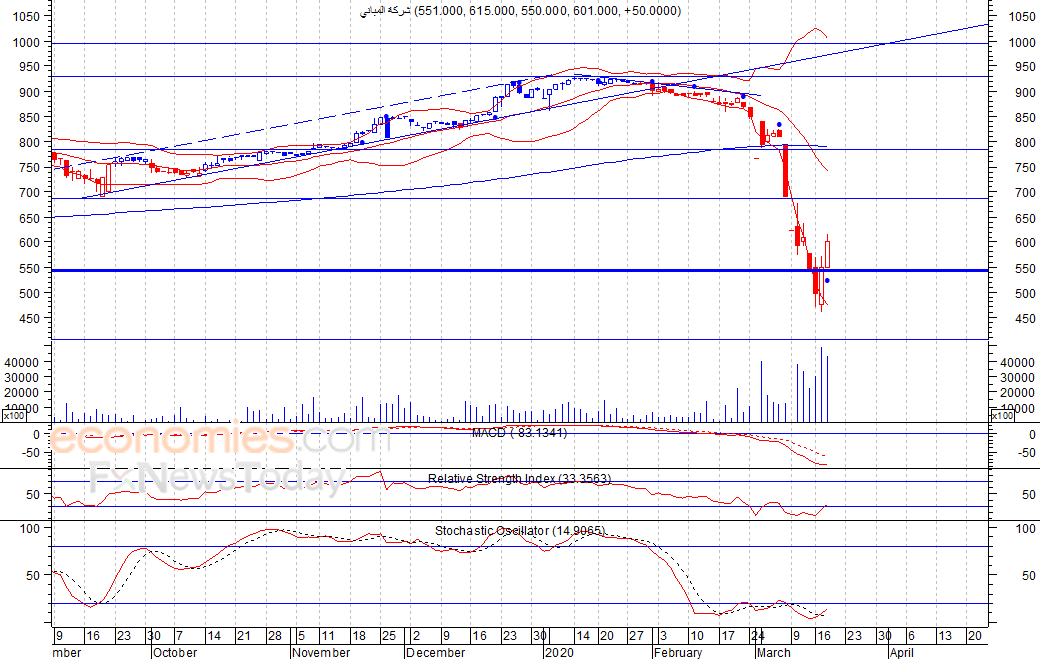The image size is (1040, 659).
Task: Click the x100 box at left volume axis
Action: point(14,416)
